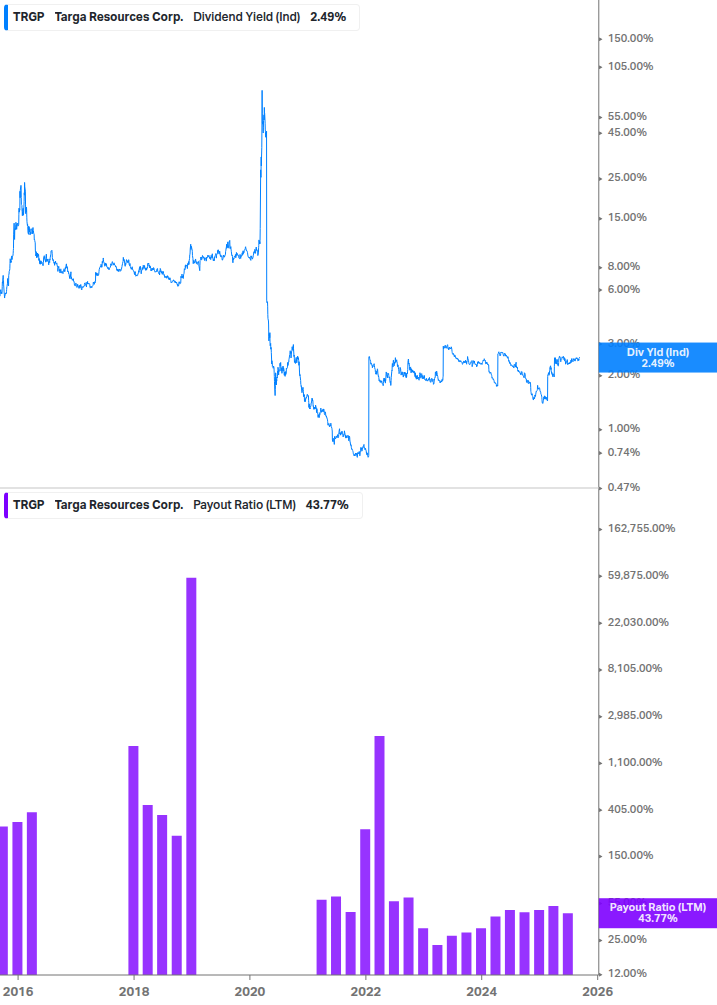Viewport: 717px width, 1005px height.
Task: Click the TRGP Dividend Yield legend label
Action: click(x=181, y=17)
